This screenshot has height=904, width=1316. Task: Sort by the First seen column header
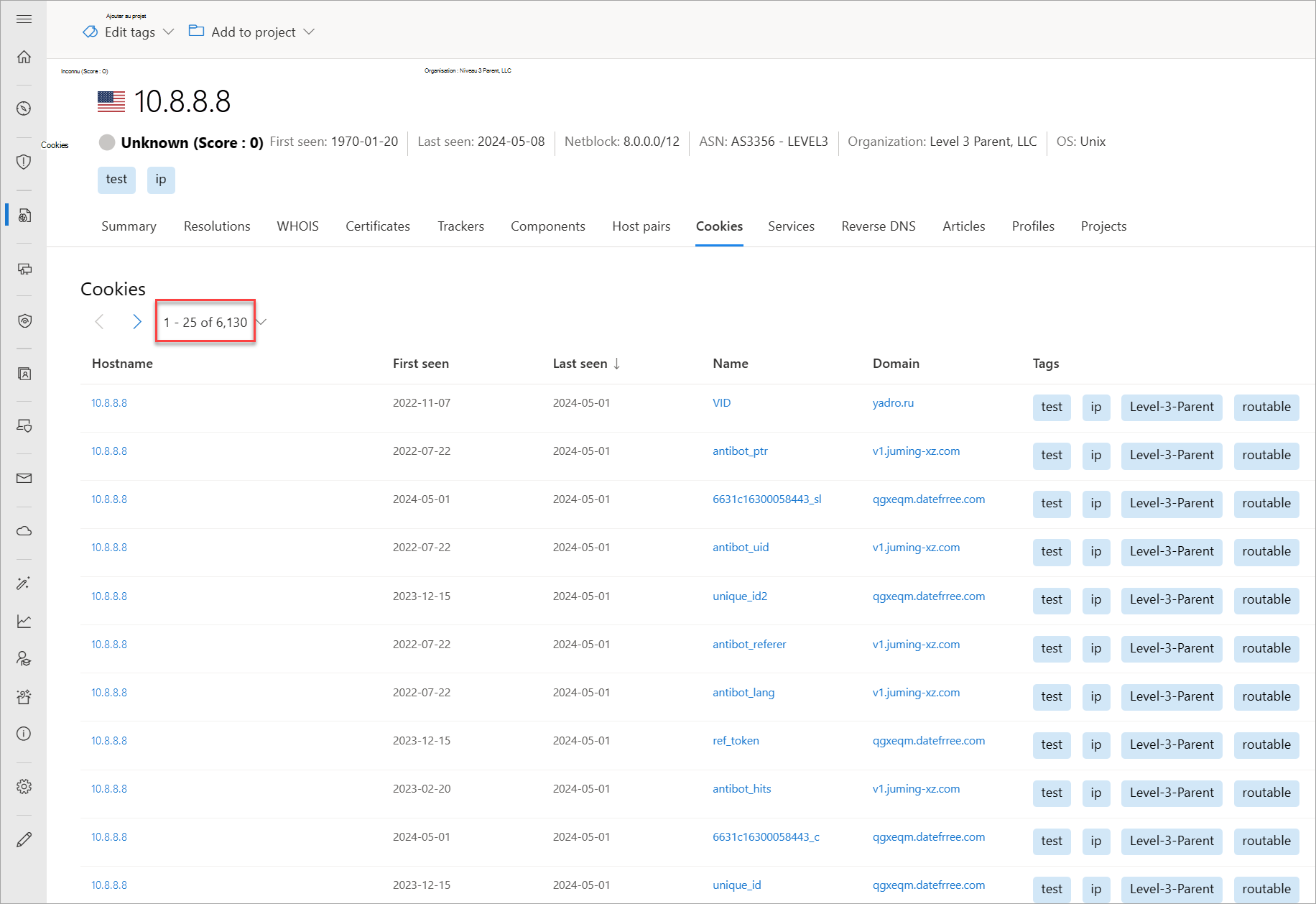tap(421, 364)
